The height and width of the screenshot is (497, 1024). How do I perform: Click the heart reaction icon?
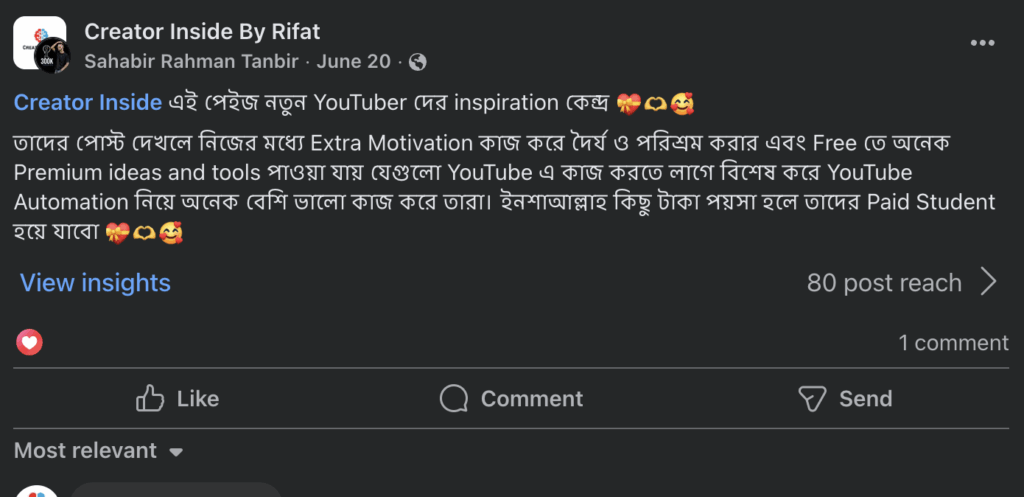pos(30,343)
